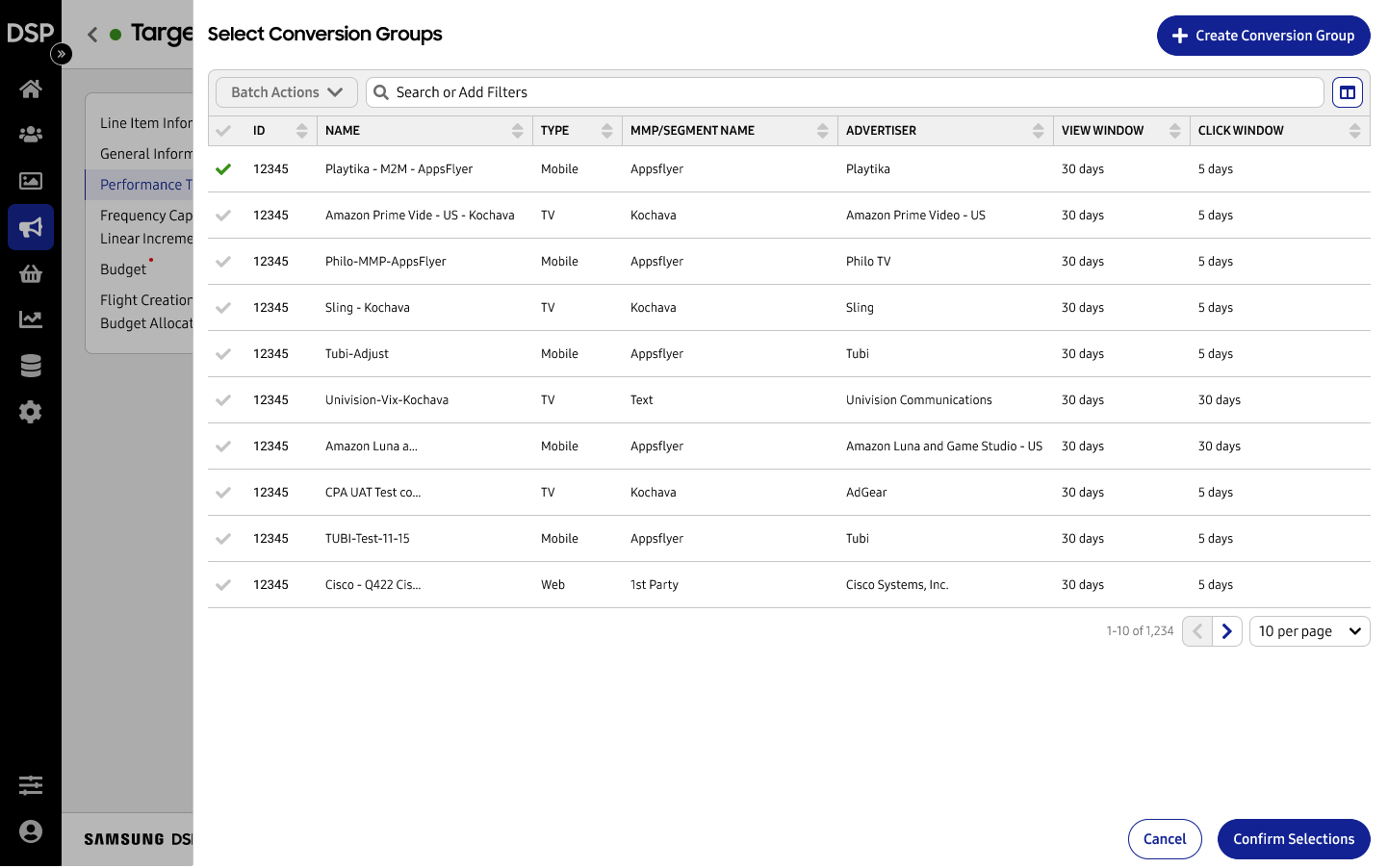Click 'Univision Communications' advertiser cell
The height and width of the screenshot is (868, 1388).
pyautogui.click(x=919, y=400)
